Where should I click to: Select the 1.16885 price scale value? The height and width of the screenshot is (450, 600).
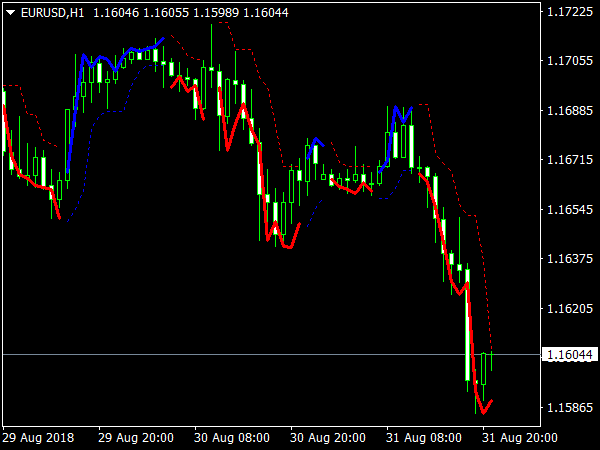[570, 111]
